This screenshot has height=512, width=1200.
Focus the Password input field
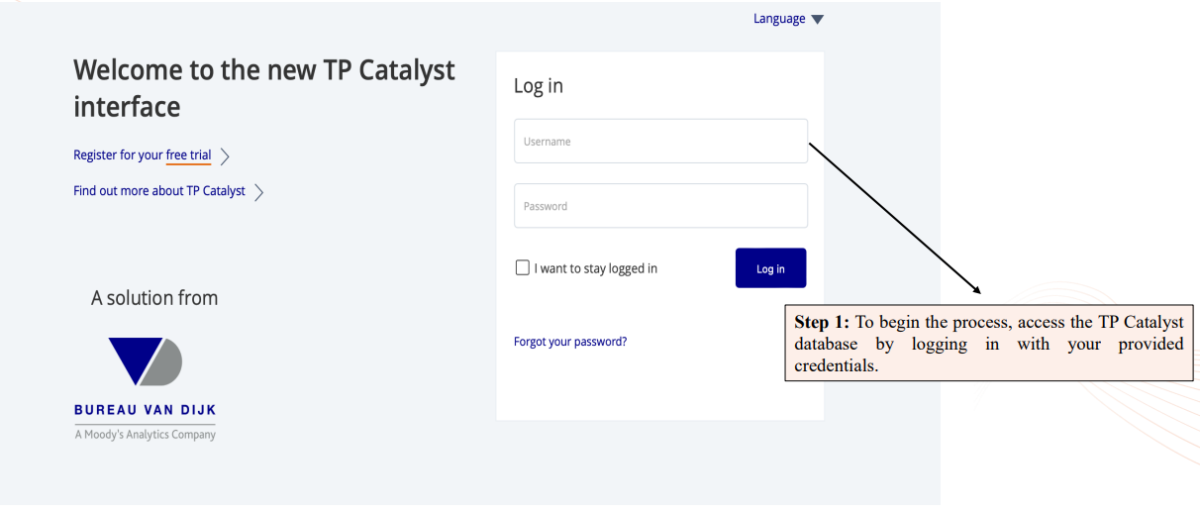pyautogui.click(x=660, y=206)
